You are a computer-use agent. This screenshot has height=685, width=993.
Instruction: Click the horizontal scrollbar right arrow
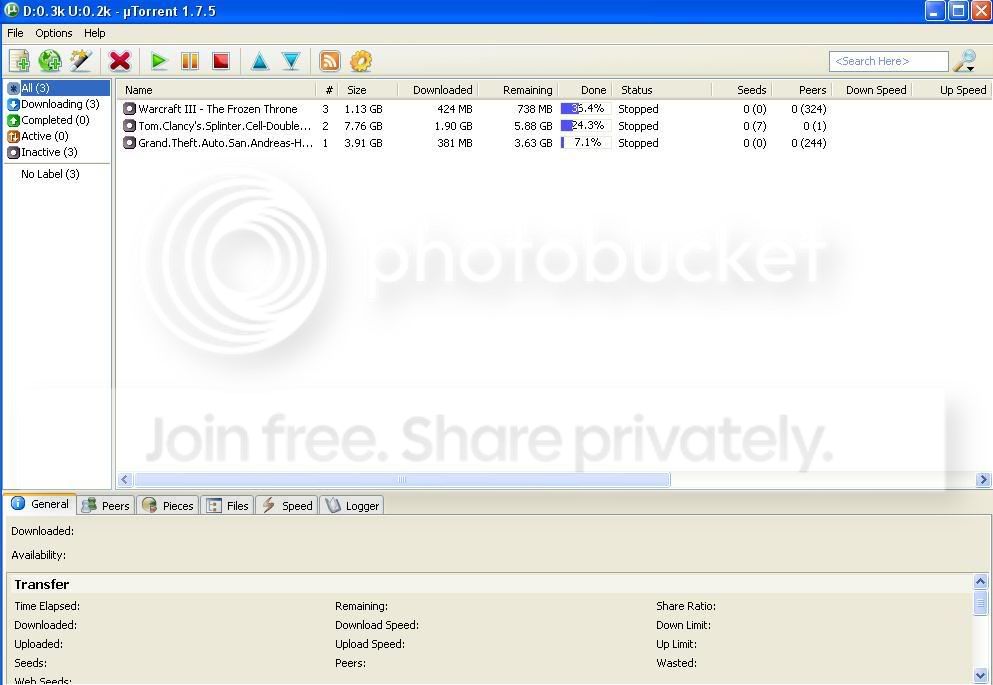point(983,480)
